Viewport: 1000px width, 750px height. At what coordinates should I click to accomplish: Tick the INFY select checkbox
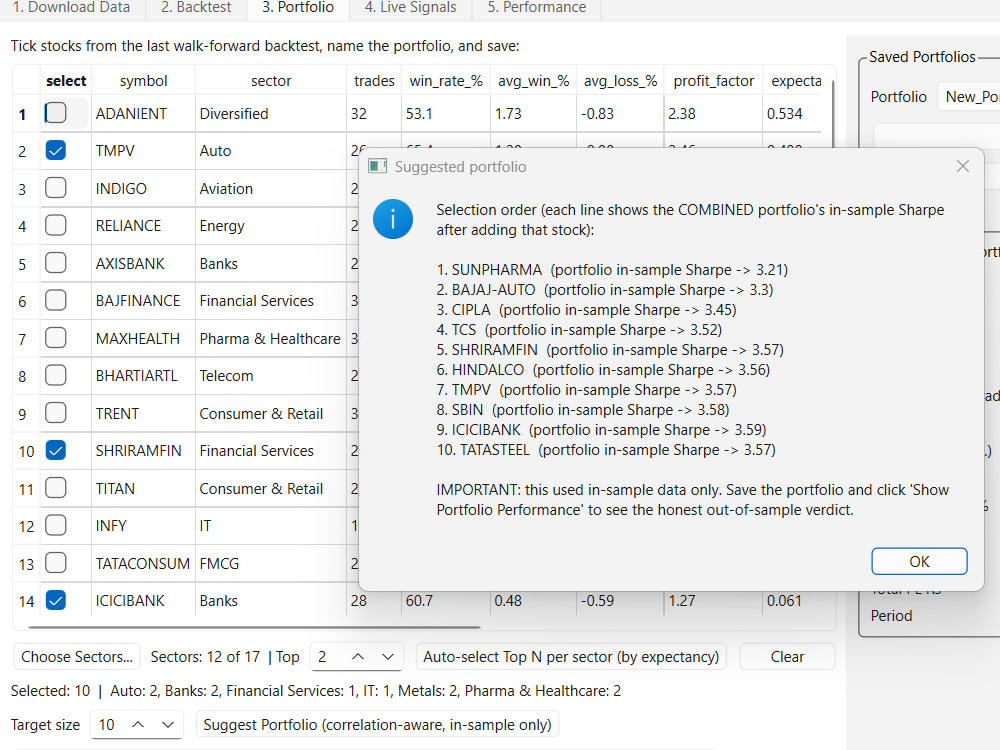[x=56, y=525]
